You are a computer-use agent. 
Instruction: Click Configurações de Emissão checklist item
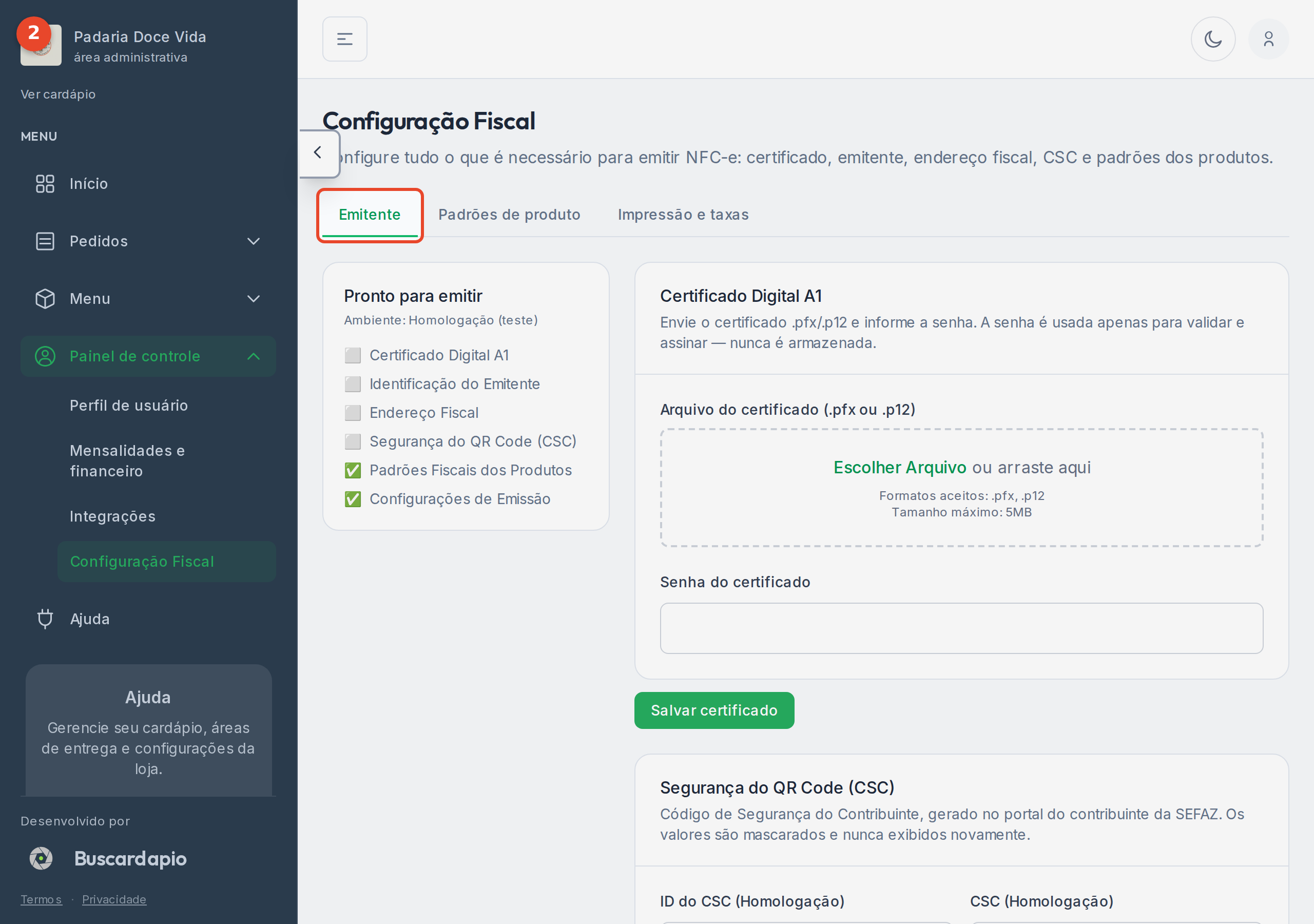click(x=447, y=498)
